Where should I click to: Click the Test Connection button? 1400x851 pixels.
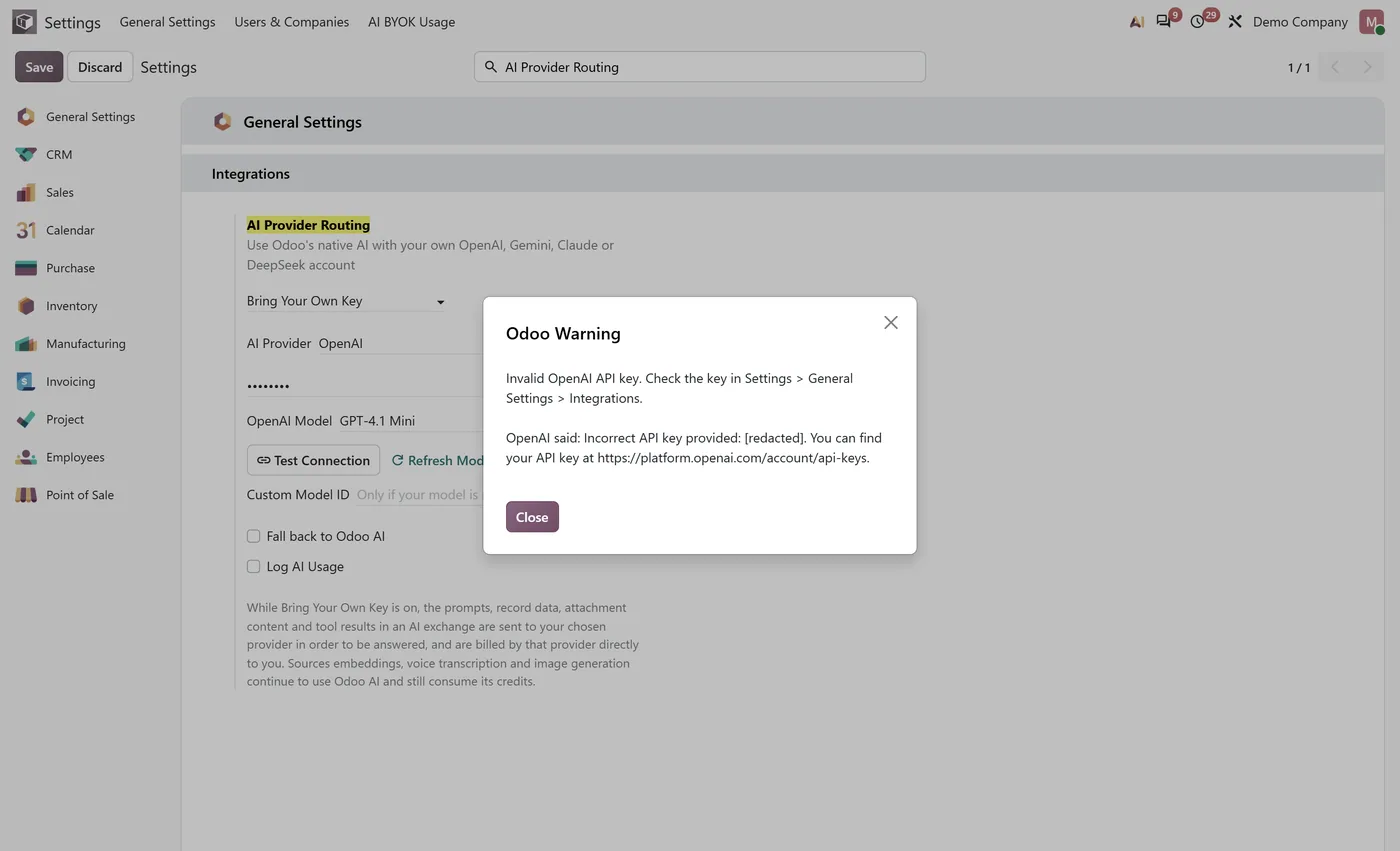tap(313, 460)
